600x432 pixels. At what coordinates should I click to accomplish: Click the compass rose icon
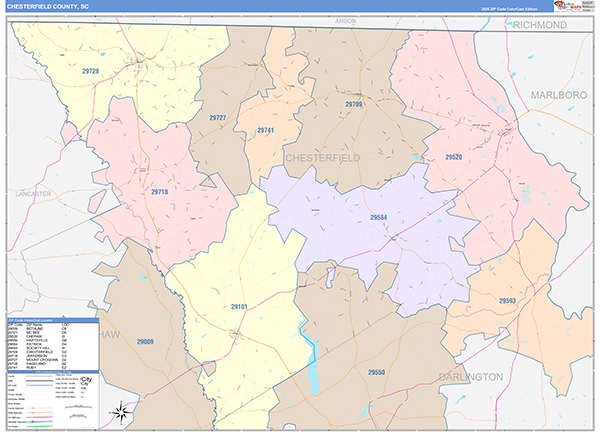pyautogui.click(x=121, y=413)
